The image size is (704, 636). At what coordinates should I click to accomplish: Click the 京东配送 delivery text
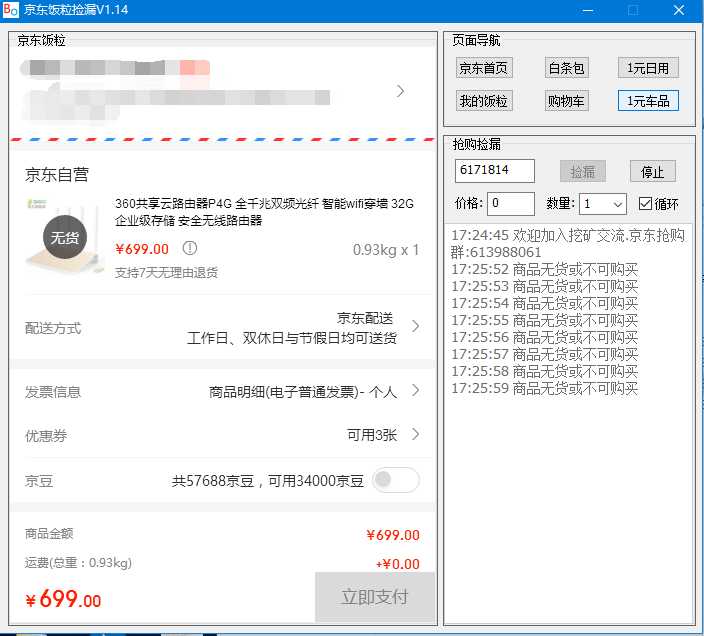point(365,318)
